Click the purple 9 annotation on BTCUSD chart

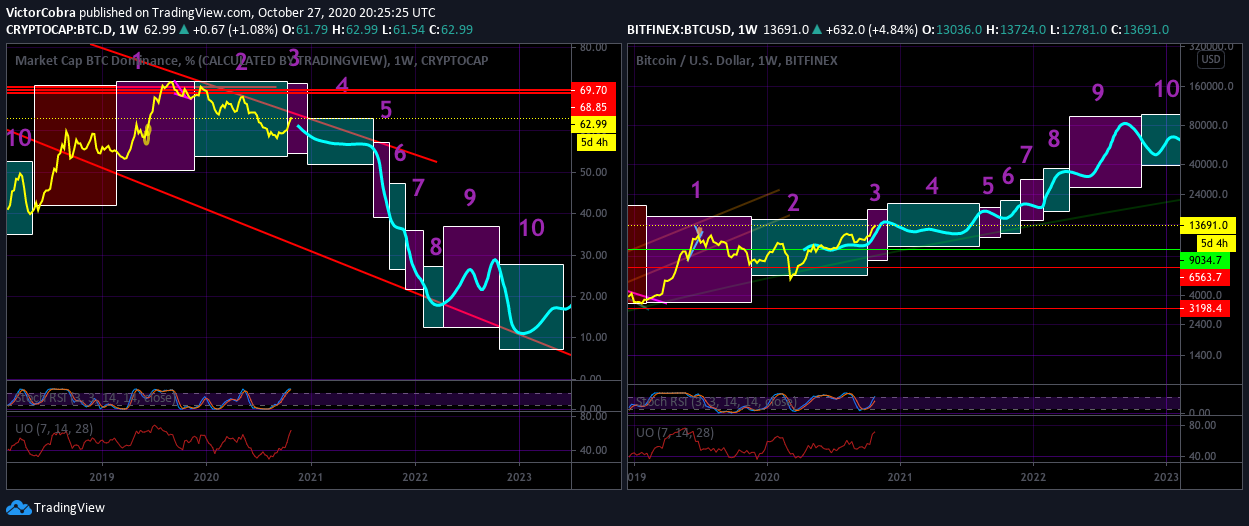1098,93
